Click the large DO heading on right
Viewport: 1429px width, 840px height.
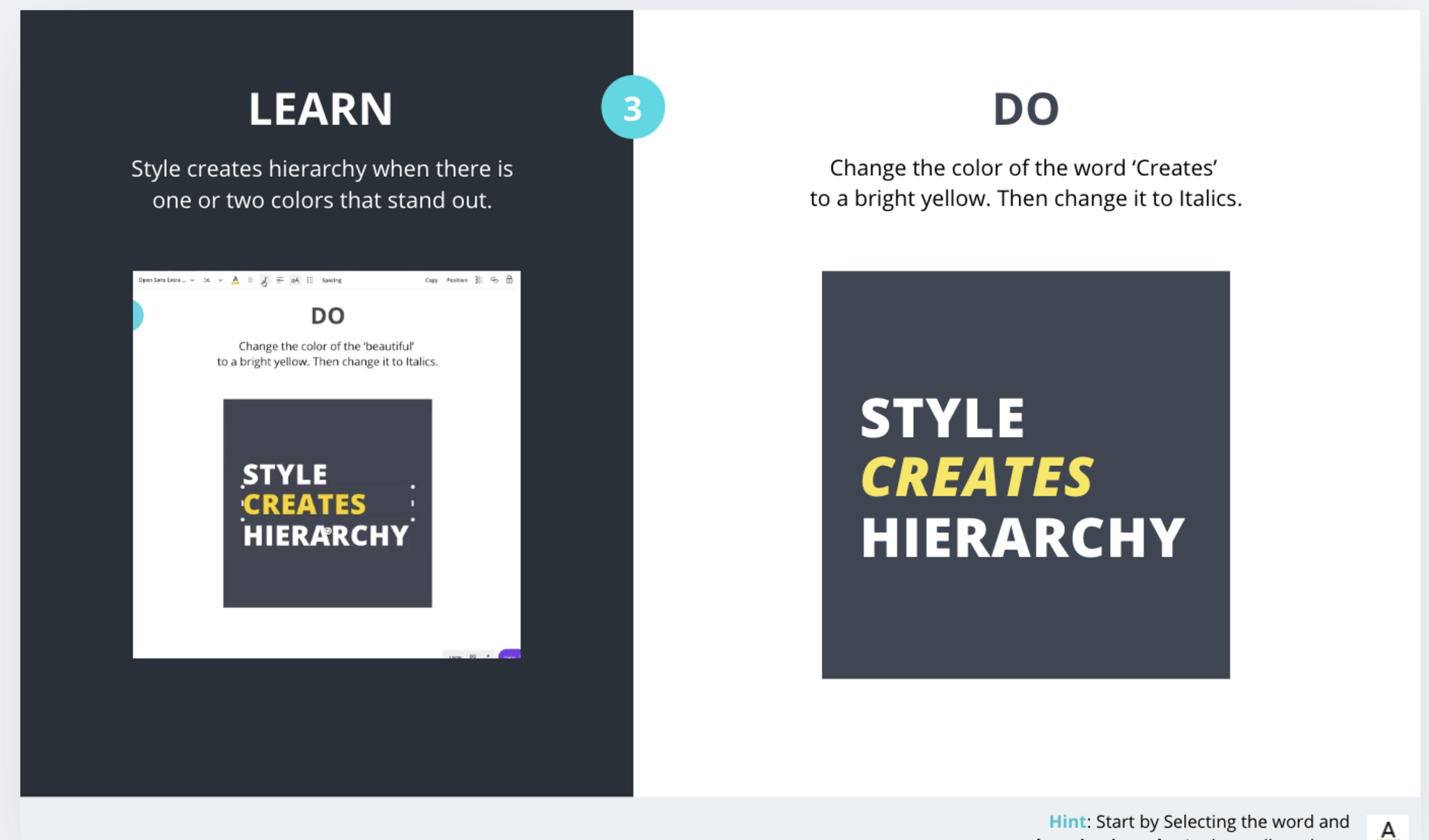click(1026, 110)
